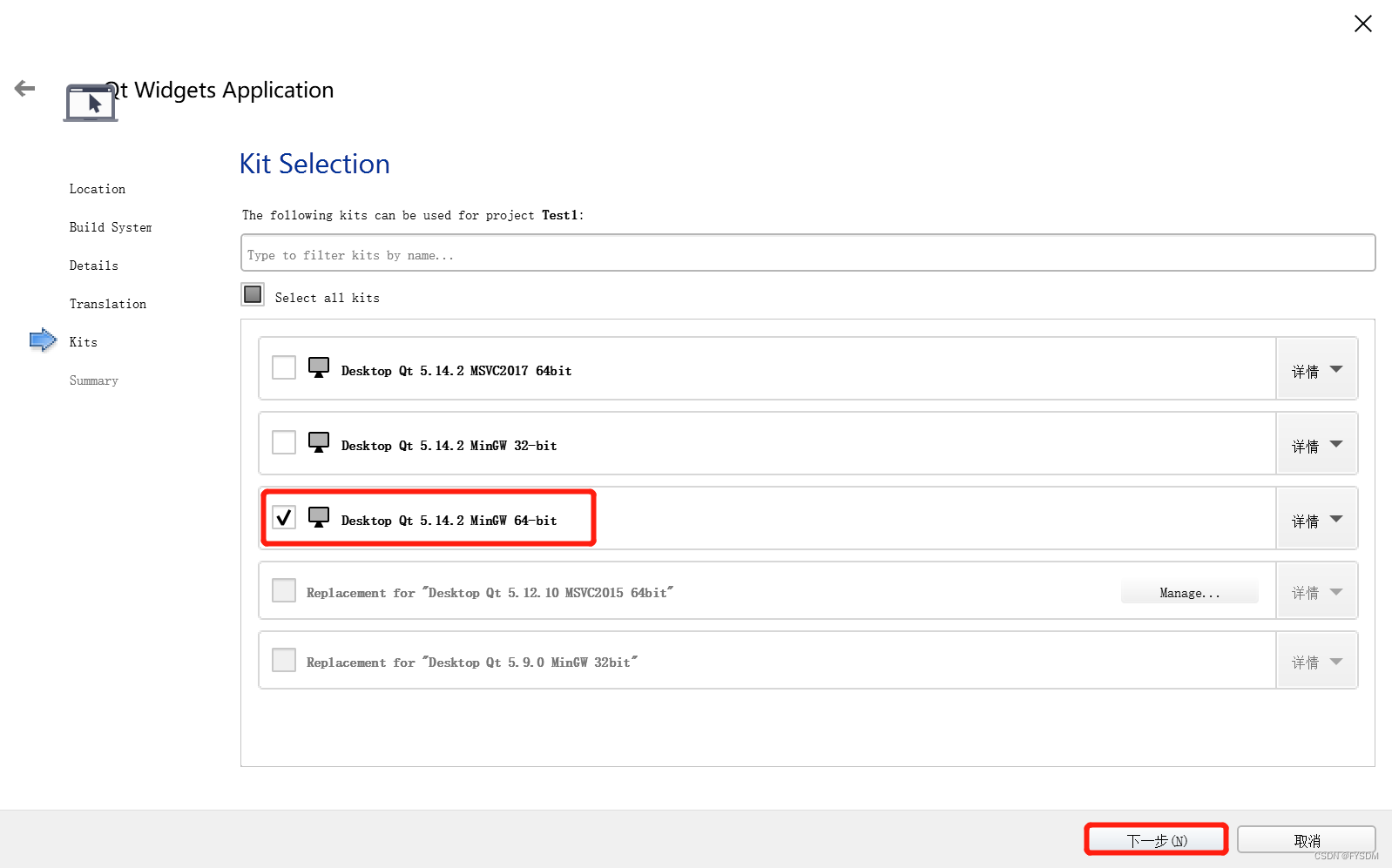Click the Manage... button

tap(1190, 592)
